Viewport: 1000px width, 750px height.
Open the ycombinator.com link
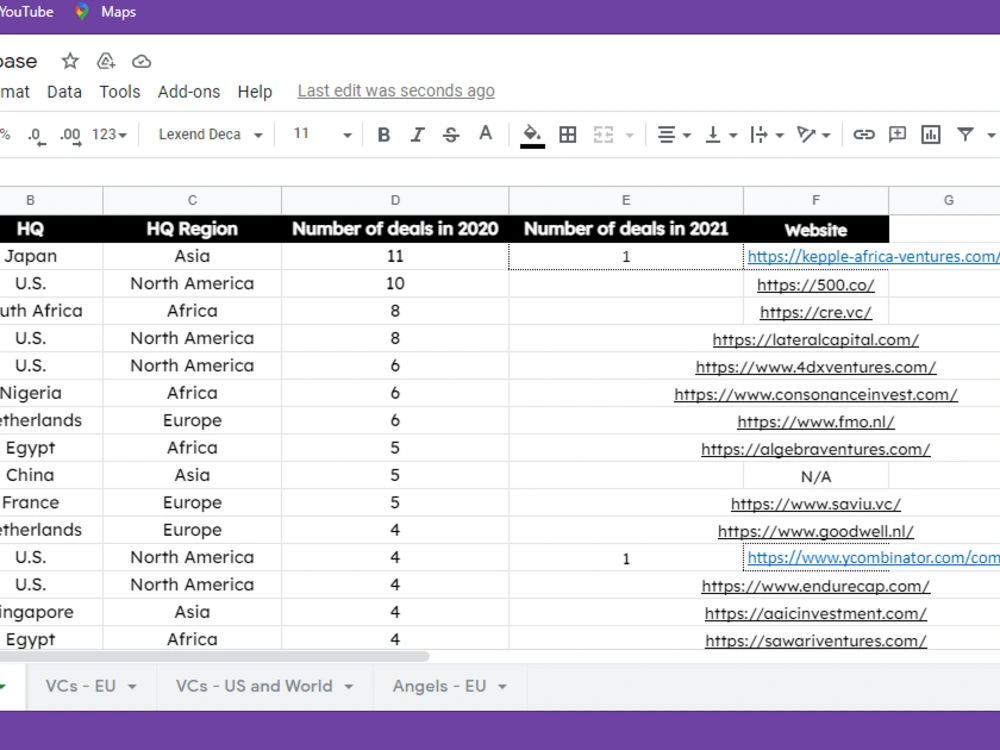873,557
